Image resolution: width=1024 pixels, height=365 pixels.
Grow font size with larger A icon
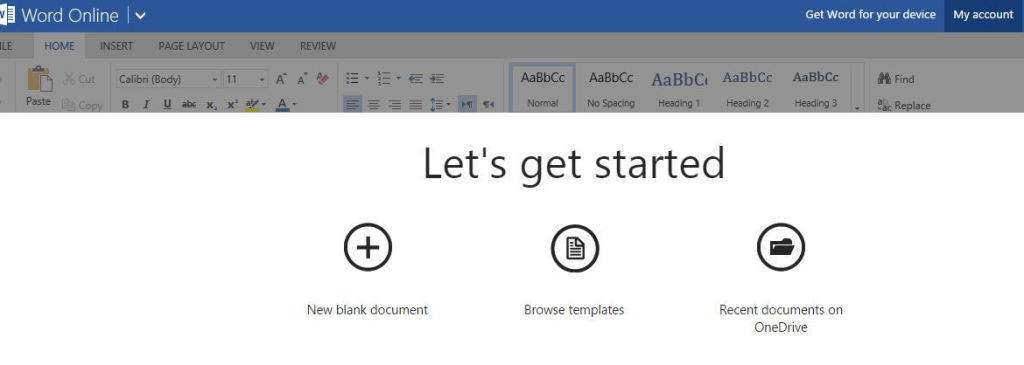coord(281,79)
